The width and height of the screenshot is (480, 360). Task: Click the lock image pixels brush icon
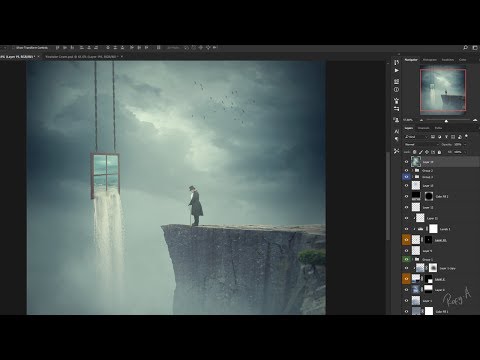click(x=421, y=152)
